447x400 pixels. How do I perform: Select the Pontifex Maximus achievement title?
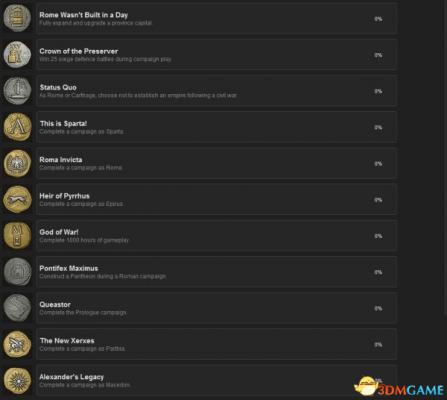(69, 268)
